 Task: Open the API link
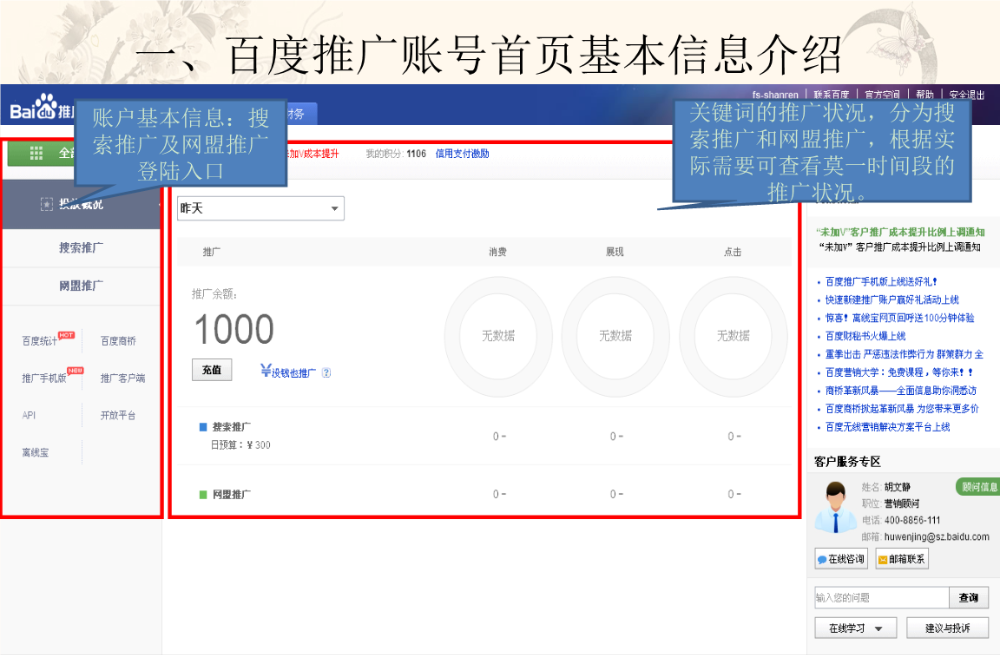tap(29, 415)
